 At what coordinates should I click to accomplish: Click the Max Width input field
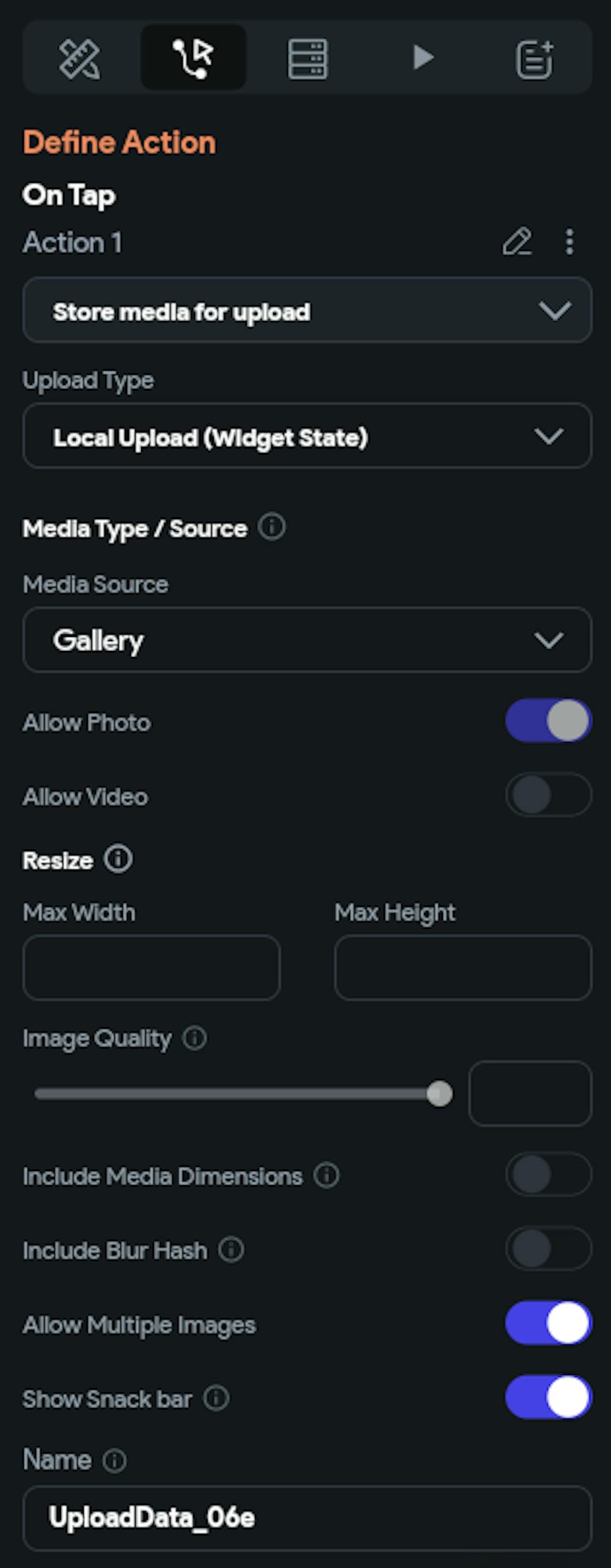click(152, 968)
